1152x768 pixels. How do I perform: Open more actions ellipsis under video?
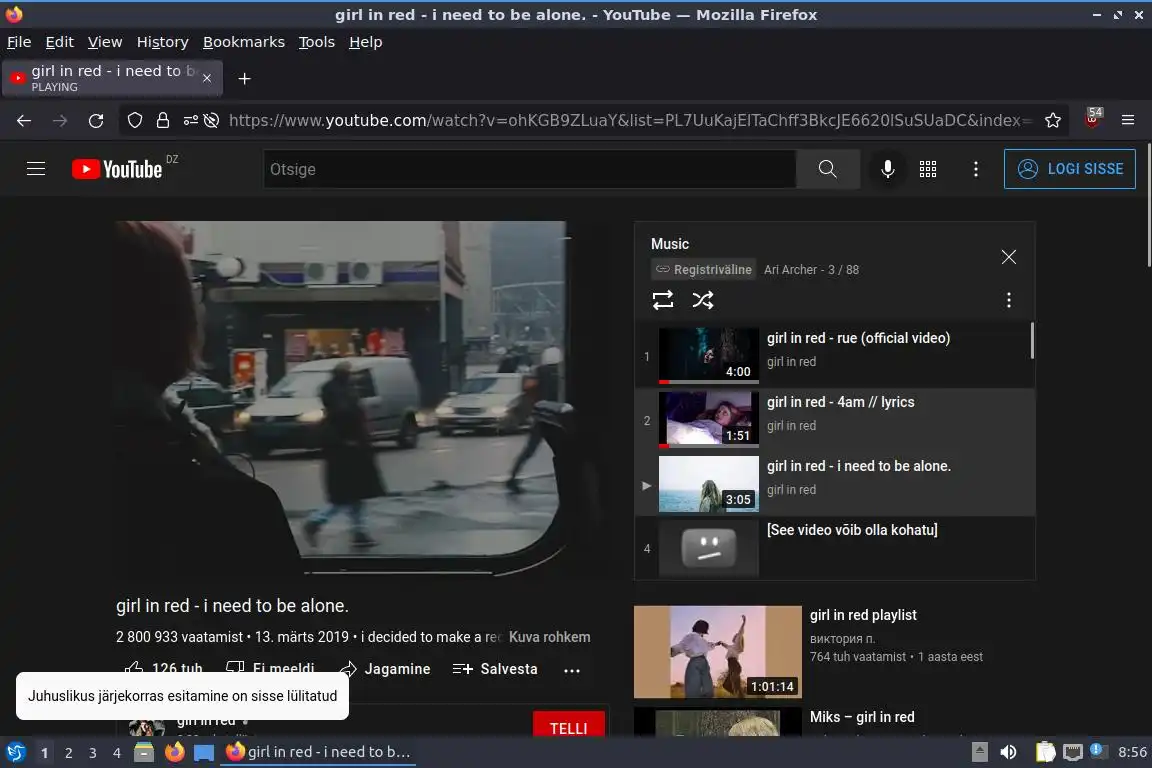pos(572,670)
